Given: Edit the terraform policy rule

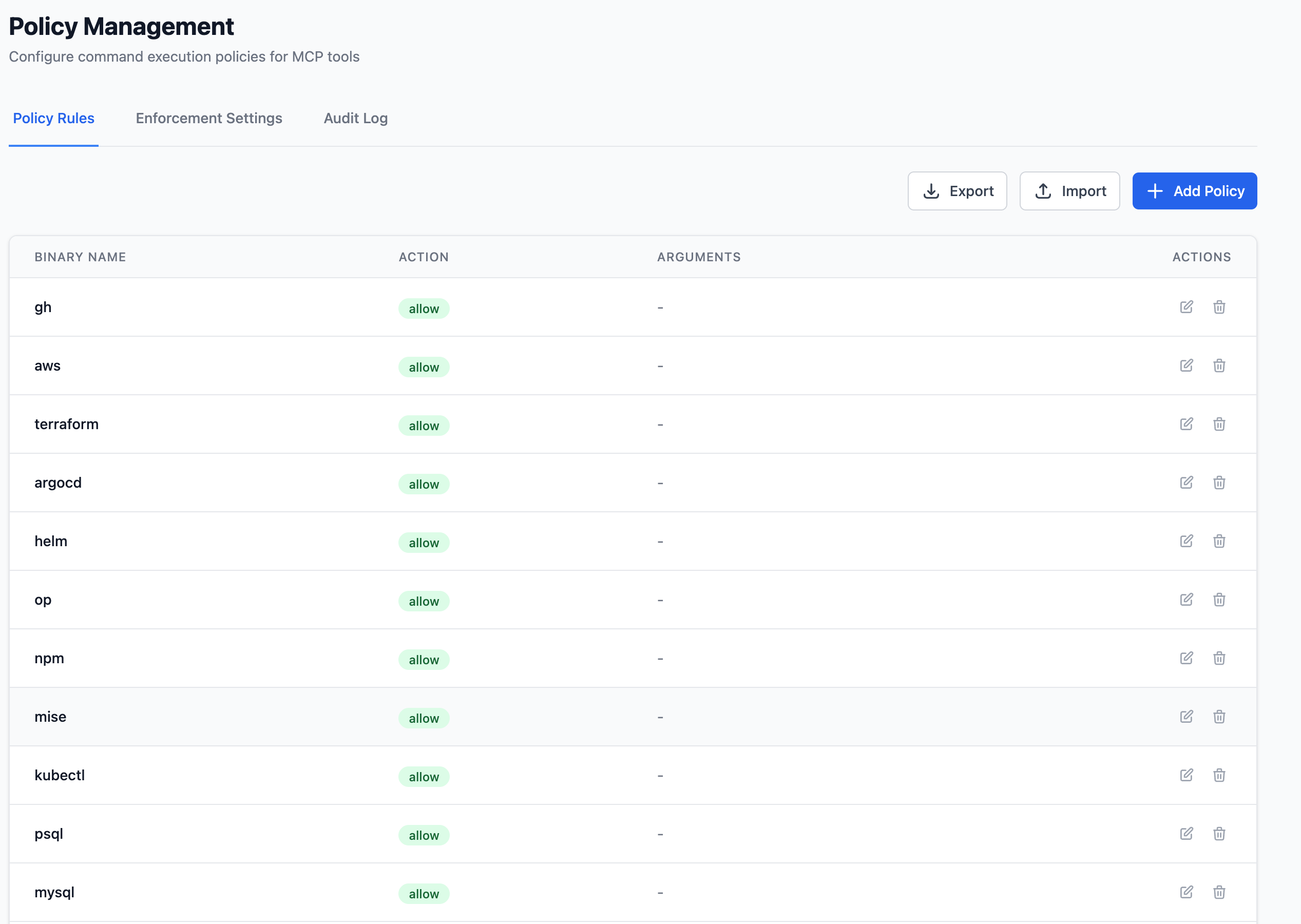Looking at the screenshot, I should point(1186,425).
